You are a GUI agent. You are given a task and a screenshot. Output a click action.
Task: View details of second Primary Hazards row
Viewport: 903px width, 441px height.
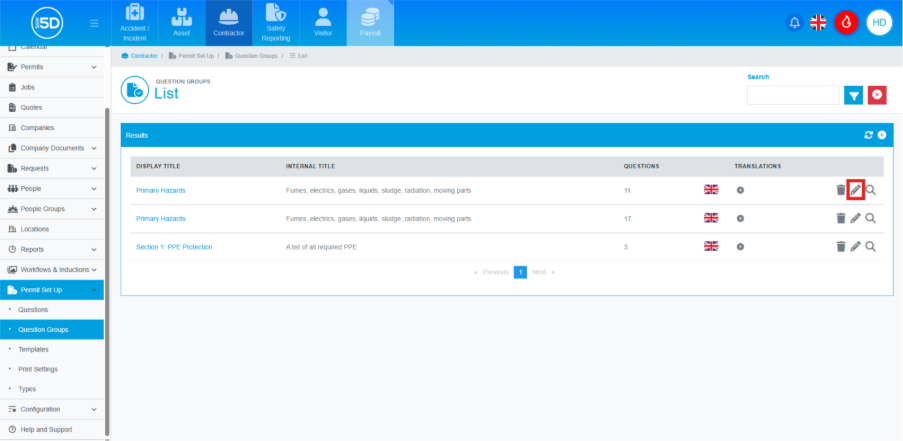(x=871, y=218)
